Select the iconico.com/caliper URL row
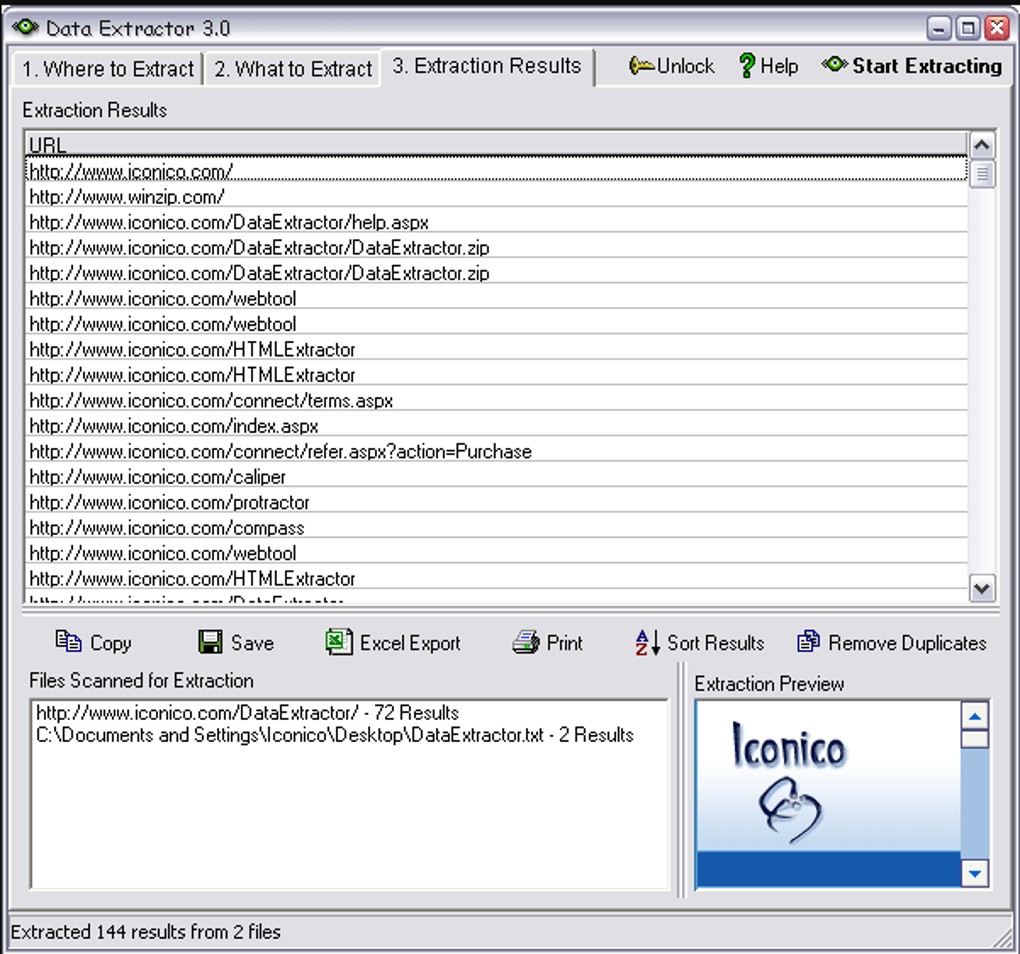1020x954 pixels. [496, 476]
